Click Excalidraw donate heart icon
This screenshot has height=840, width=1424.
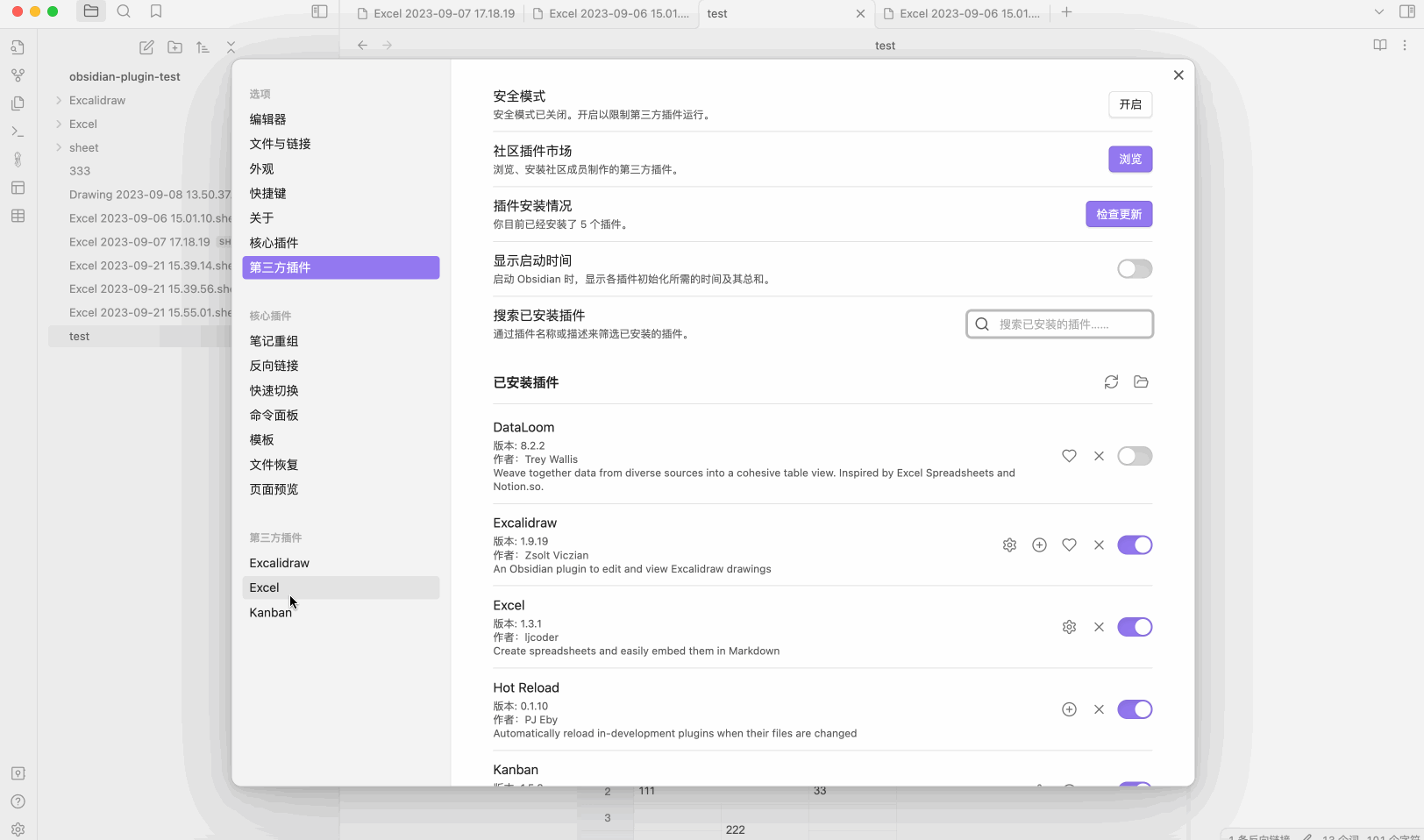coord(1069,545)
